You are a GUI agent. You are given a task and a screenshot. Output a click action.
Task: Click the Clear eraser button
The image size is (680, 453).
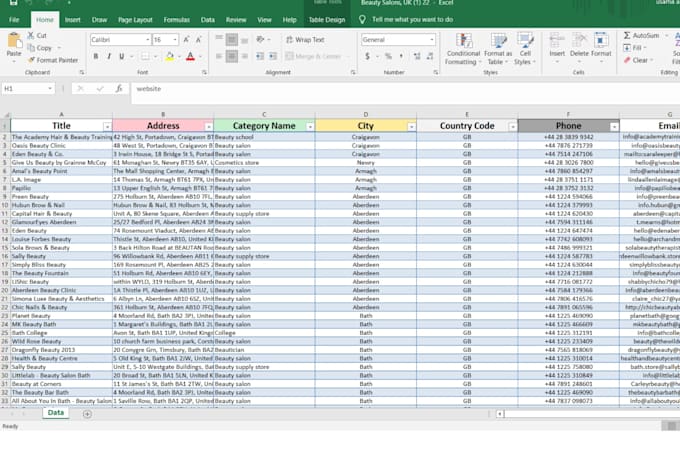[x=636, y=60]
